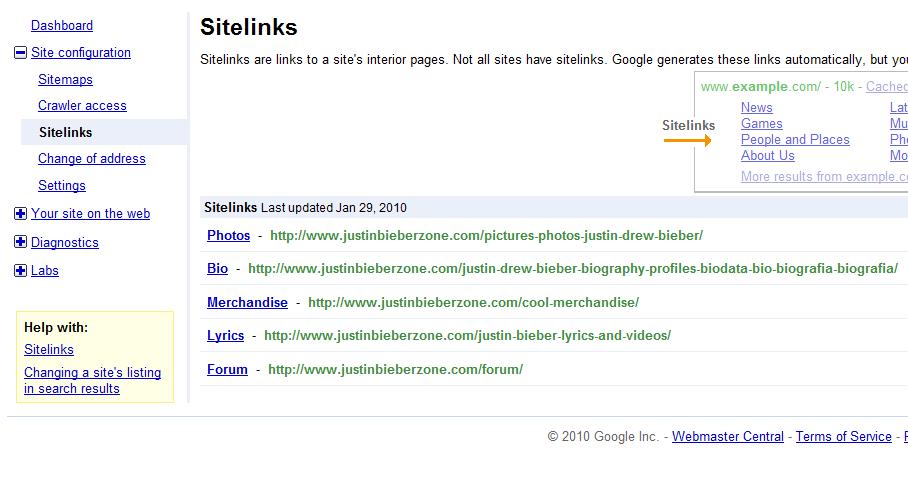Go to Sitemaps page

coord(65,79)
